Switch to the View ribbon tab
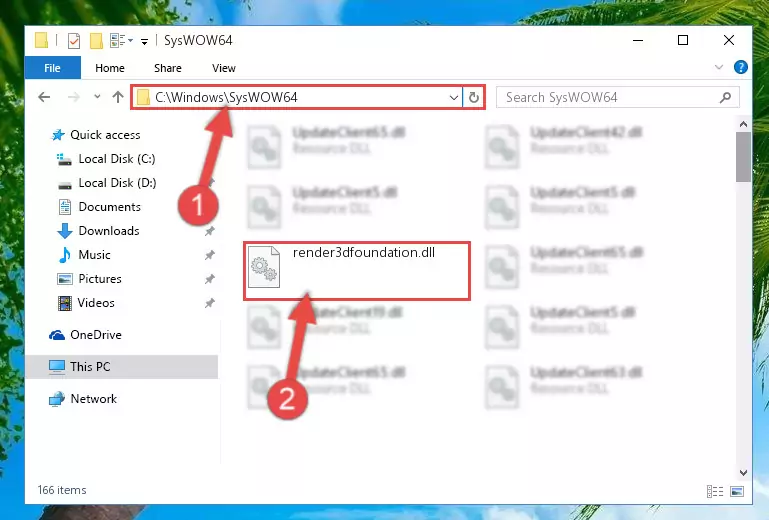Screen dimensions: 769x520 tap(224, 68)
